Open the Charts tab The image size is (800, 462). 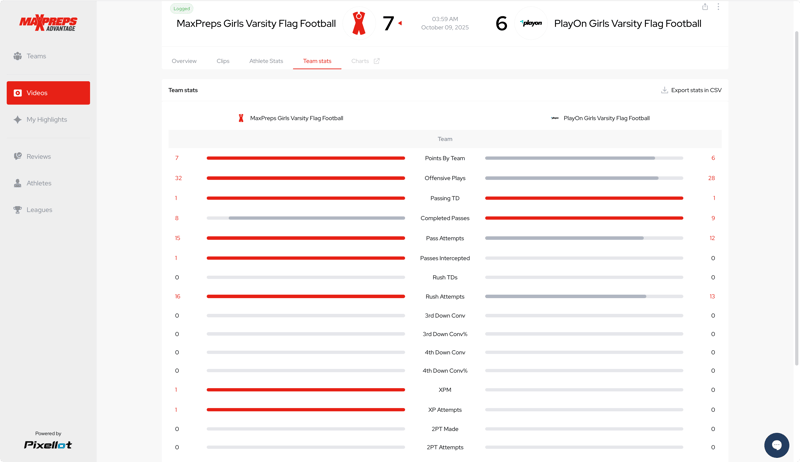click(x=360, y=61)
